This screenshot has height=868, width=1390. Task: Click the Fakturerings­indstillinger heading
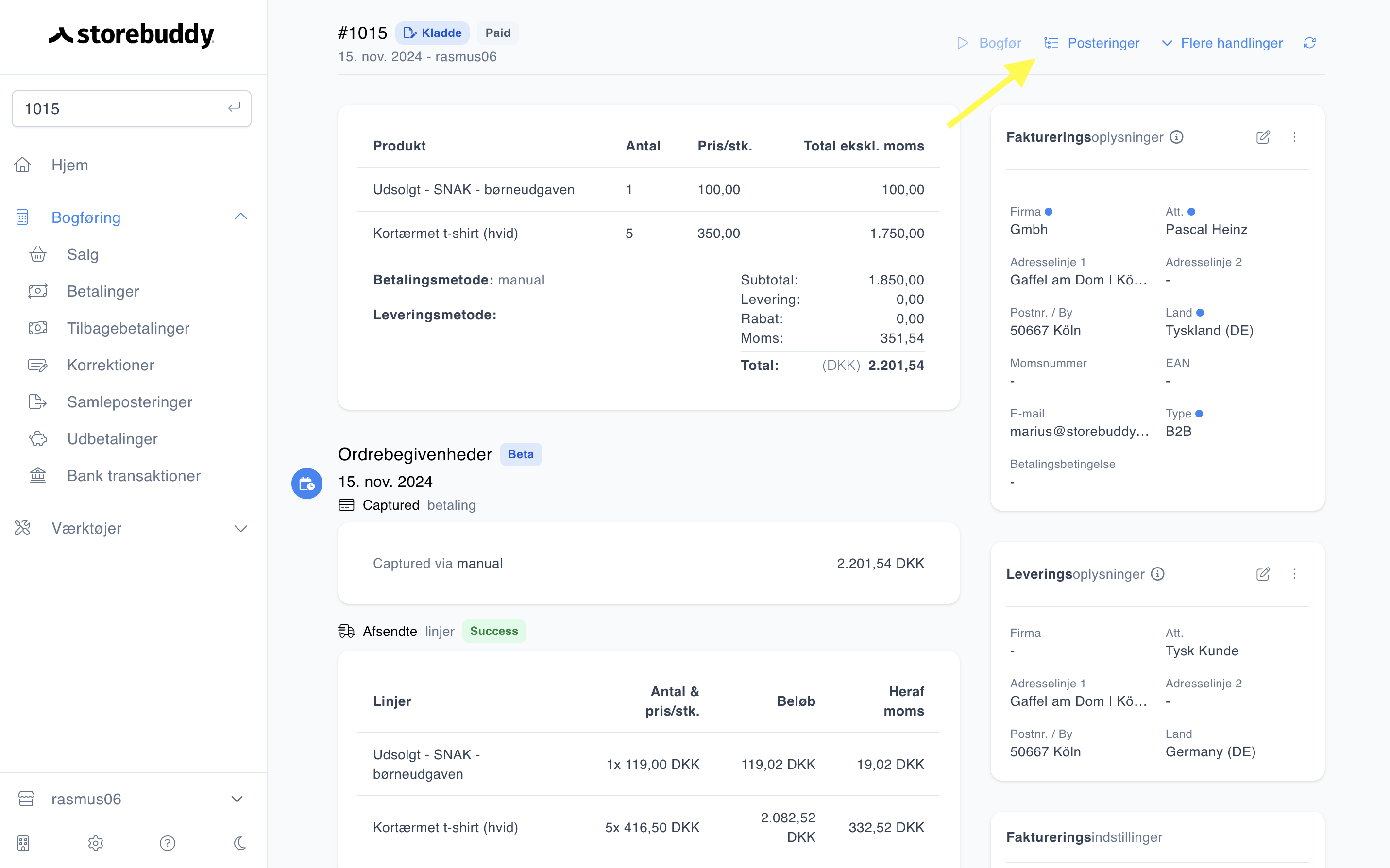click(x=1084, y=837)
